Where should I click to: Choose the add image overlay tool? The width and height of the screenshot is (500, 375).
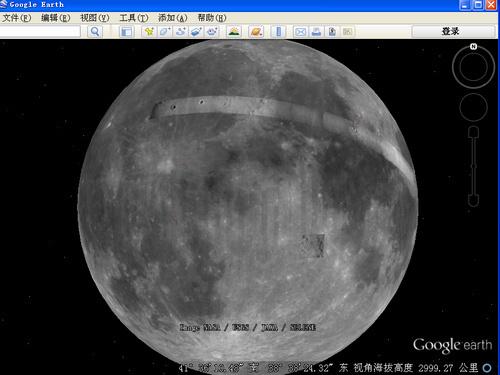pyautogui.click(x=196, y=32)
